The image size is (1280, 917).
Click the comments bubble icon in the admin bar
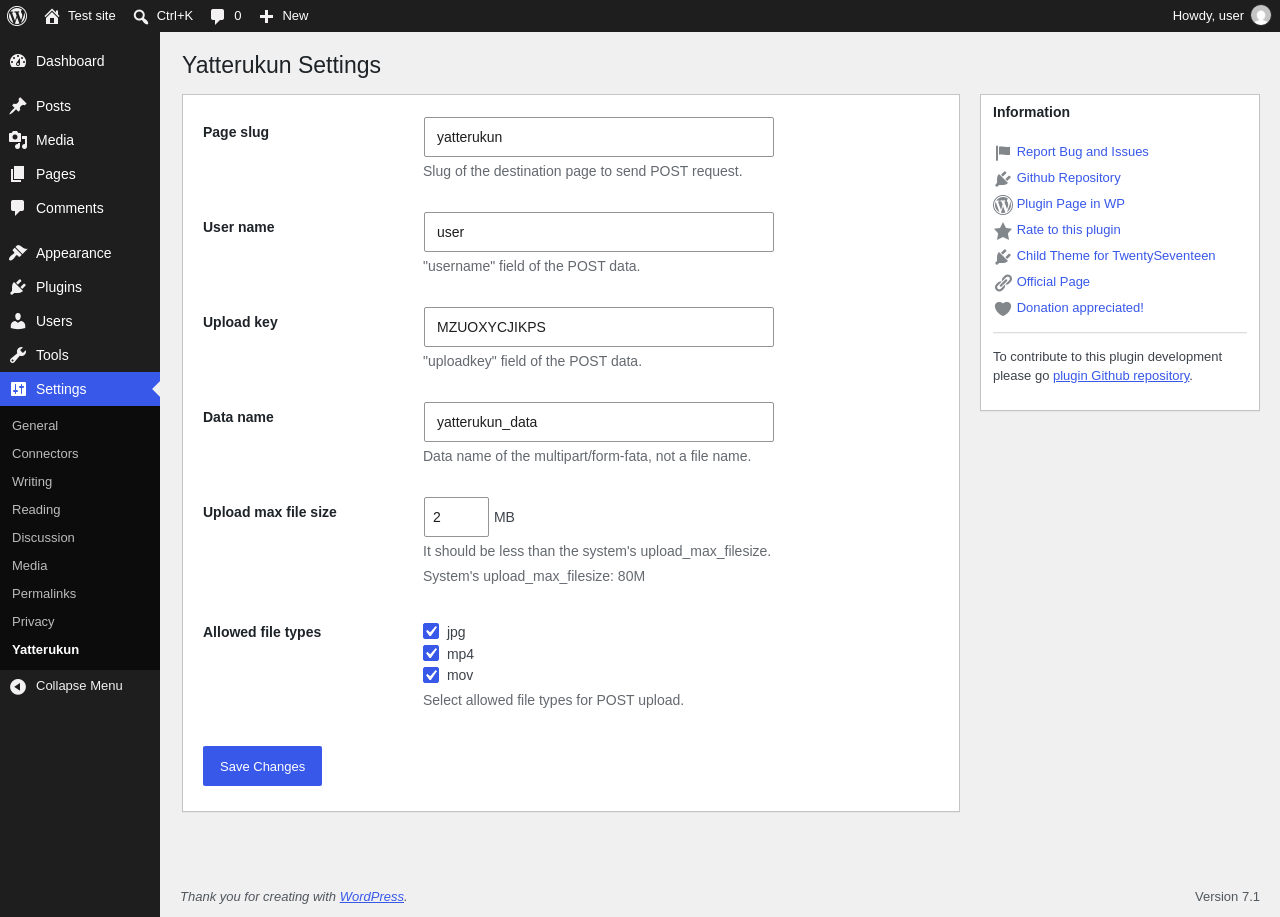click(x=218, y=16)
